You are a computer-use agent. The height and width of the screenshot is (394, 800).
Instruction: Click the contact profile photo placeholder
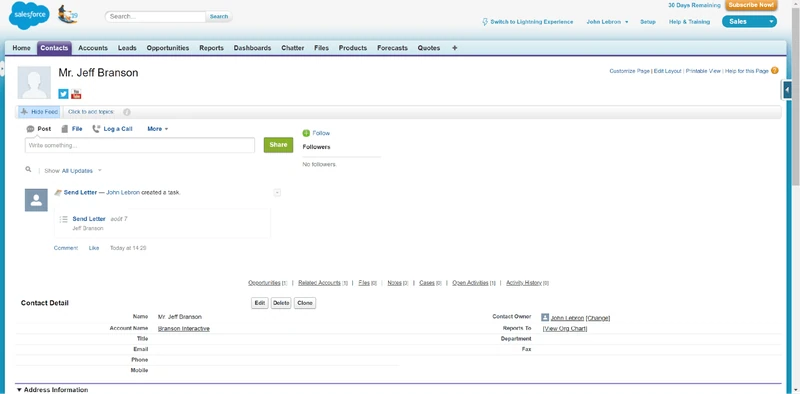(x=34, y=82)
